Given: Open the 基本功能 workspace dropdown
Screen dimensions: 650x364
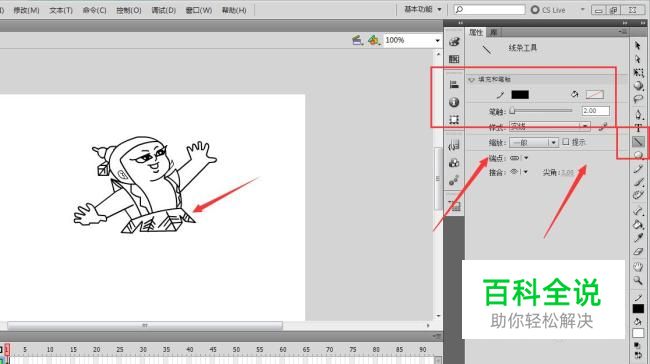Looking at the screenshot, I should pos(422,9).
